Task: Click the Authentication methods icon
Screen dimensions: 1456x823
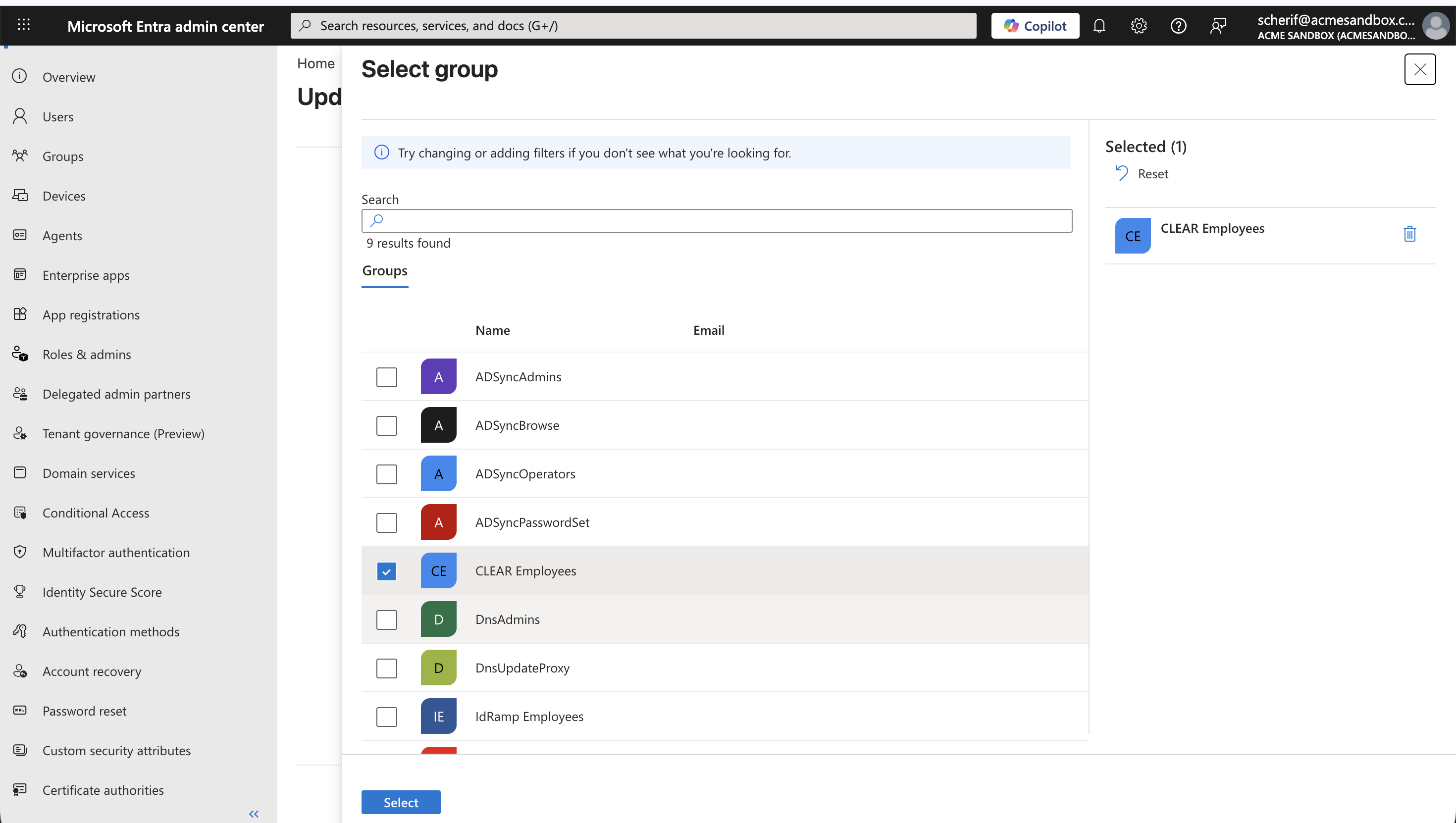Action: tap(20, 631)
